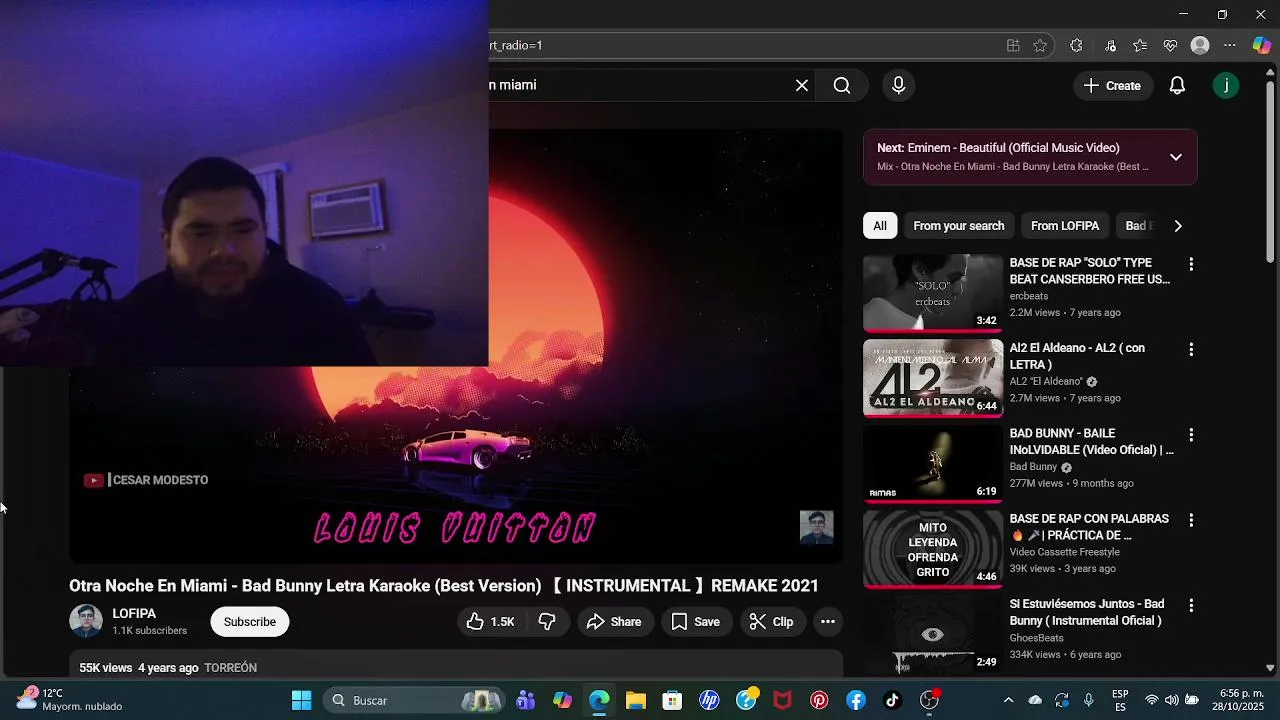Switch the ESP keyboard language indicator

tap(1120, 700)
